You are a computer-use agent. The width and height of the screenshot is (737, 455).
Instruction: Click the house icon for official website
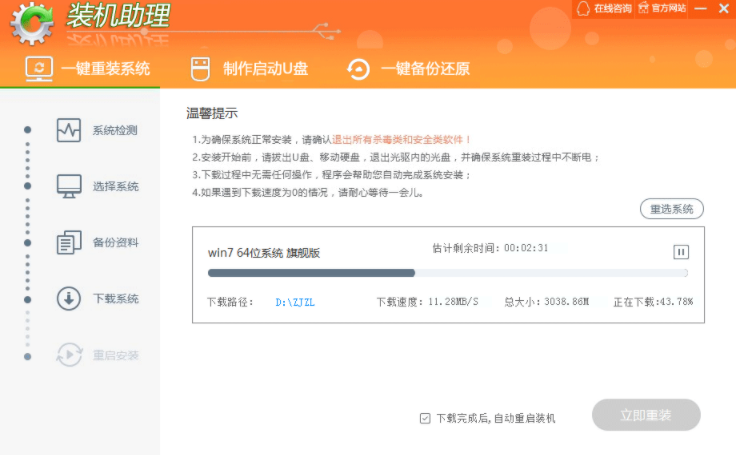643,8
